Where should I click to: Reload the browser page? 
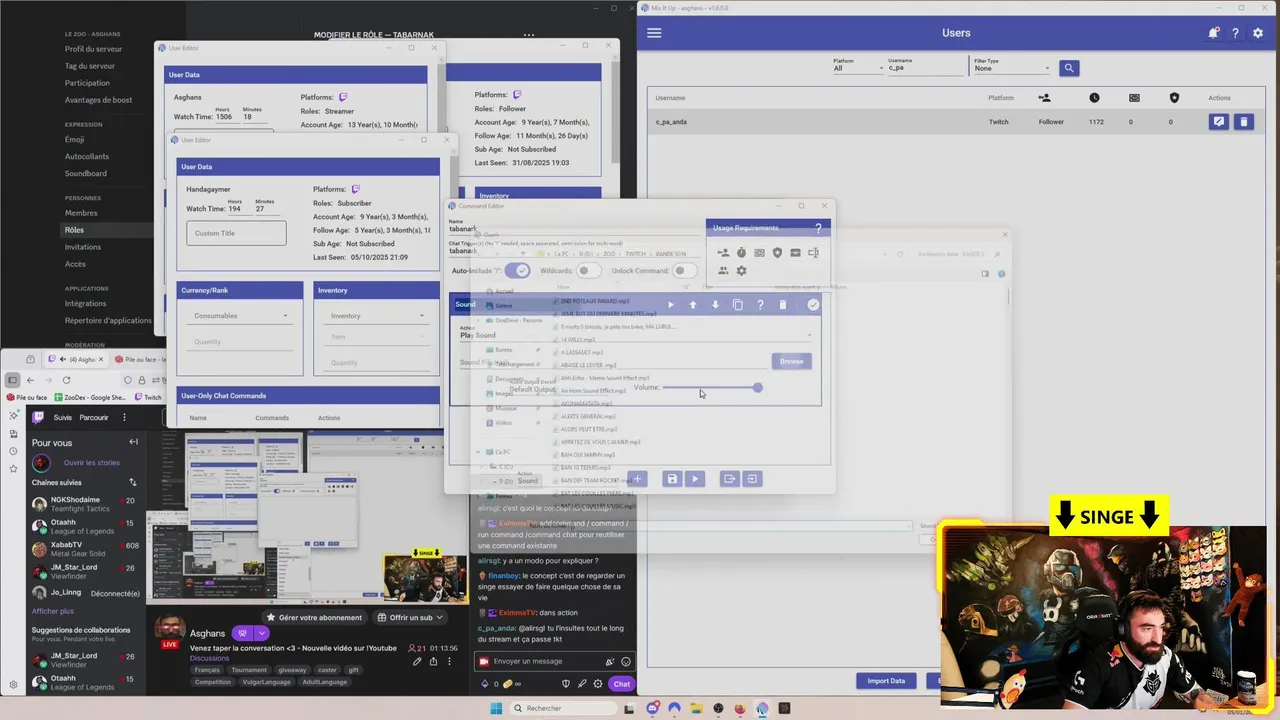click(66, 380)
